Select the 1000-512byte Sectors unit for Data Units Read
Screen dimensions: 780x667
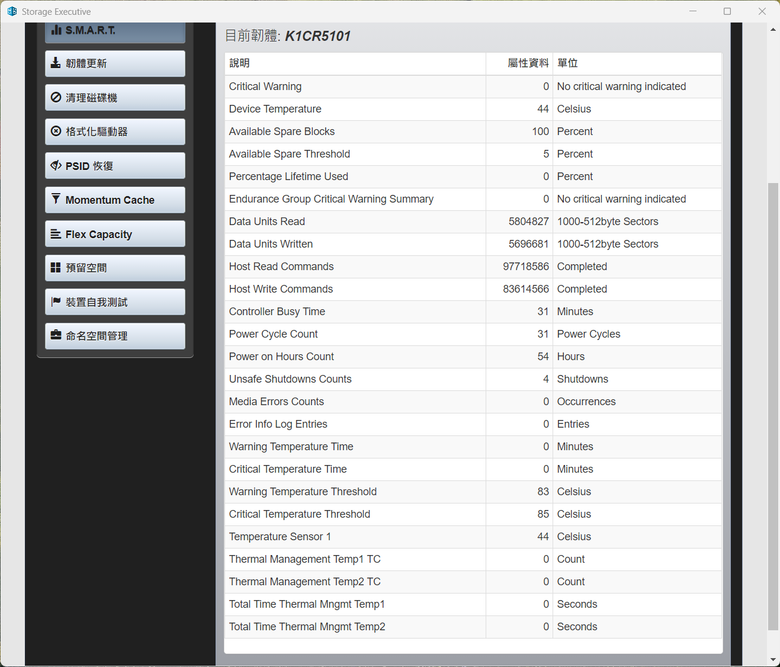click(x=607, y=221)
